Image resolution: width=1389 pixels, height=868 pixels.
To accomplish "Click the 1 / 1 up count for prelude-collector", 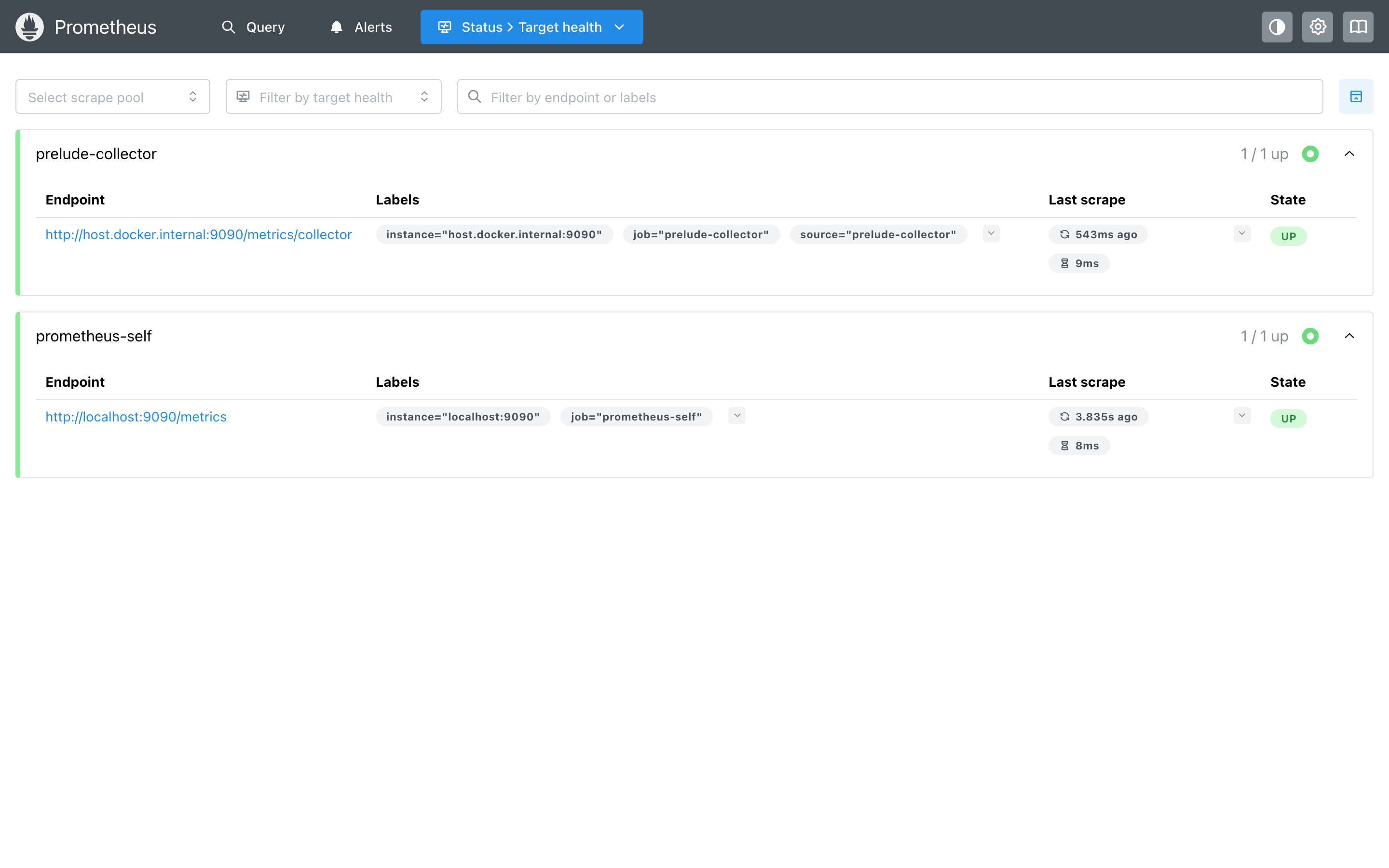I will 1264,154.
